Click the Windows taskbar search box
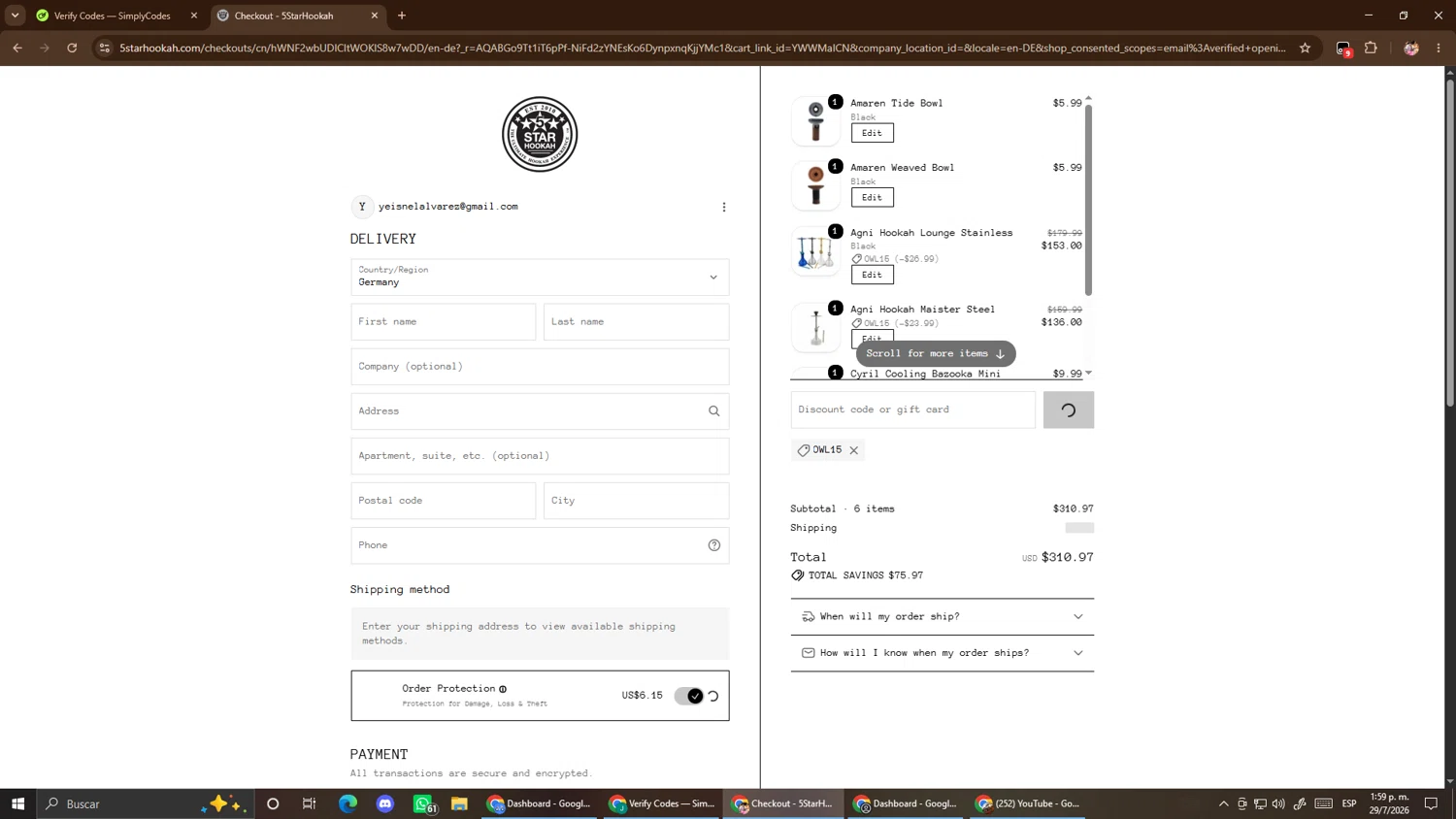The image size is (1456, 819). coord(146,803)
